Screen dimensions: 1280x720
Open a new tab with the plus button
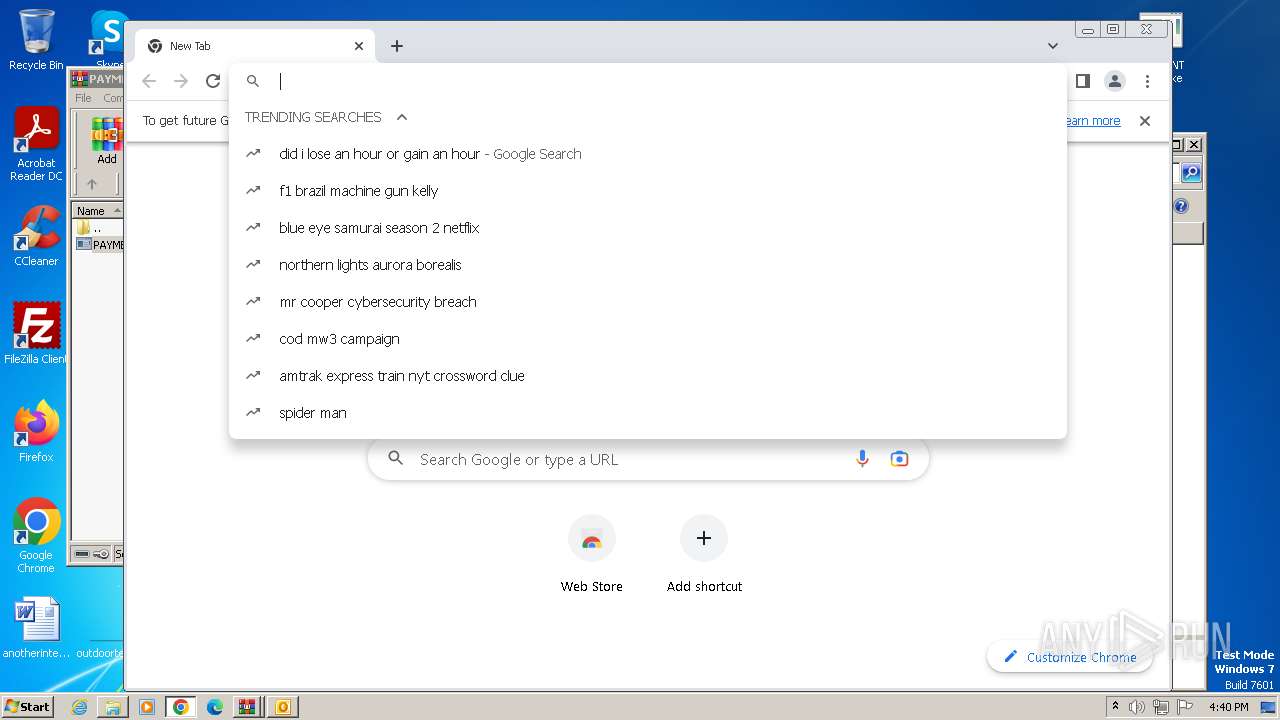pos(397,46)
